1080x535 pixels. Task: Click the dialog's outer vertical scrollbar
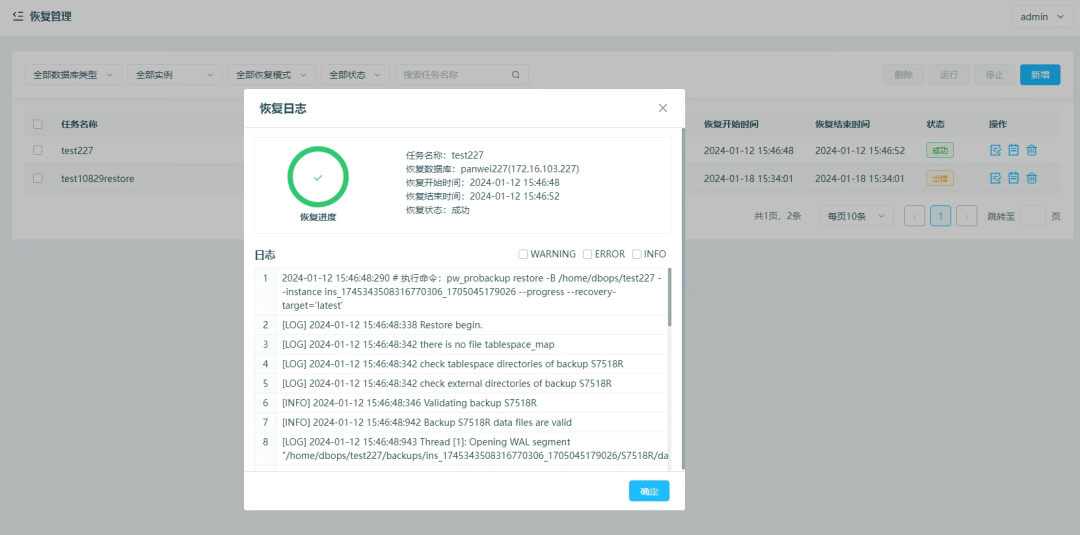pyautogui.click(x=683, y=297)
